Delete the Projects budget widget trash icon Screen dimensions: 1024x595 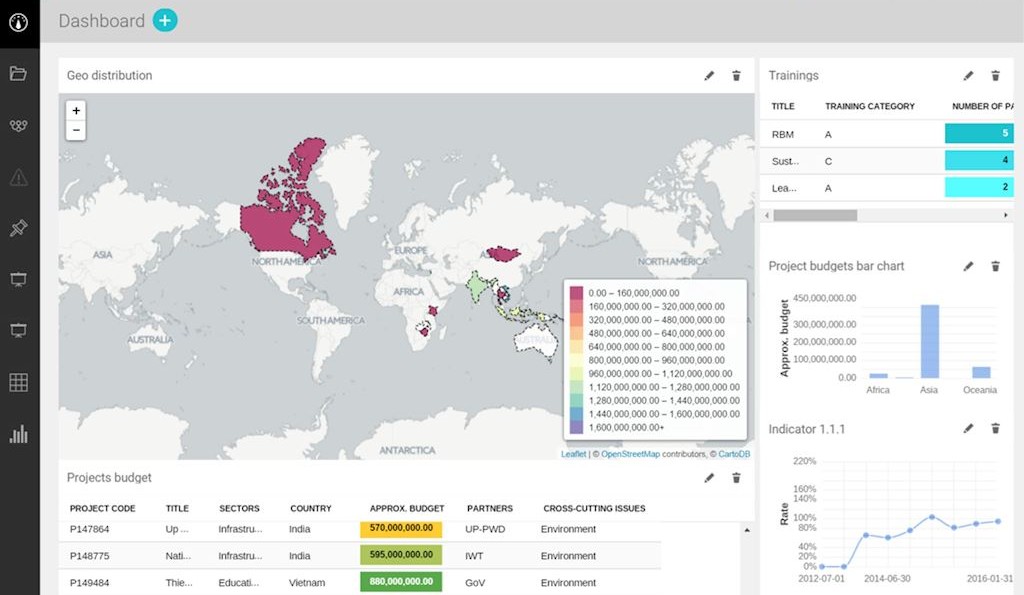click(736, 478)
